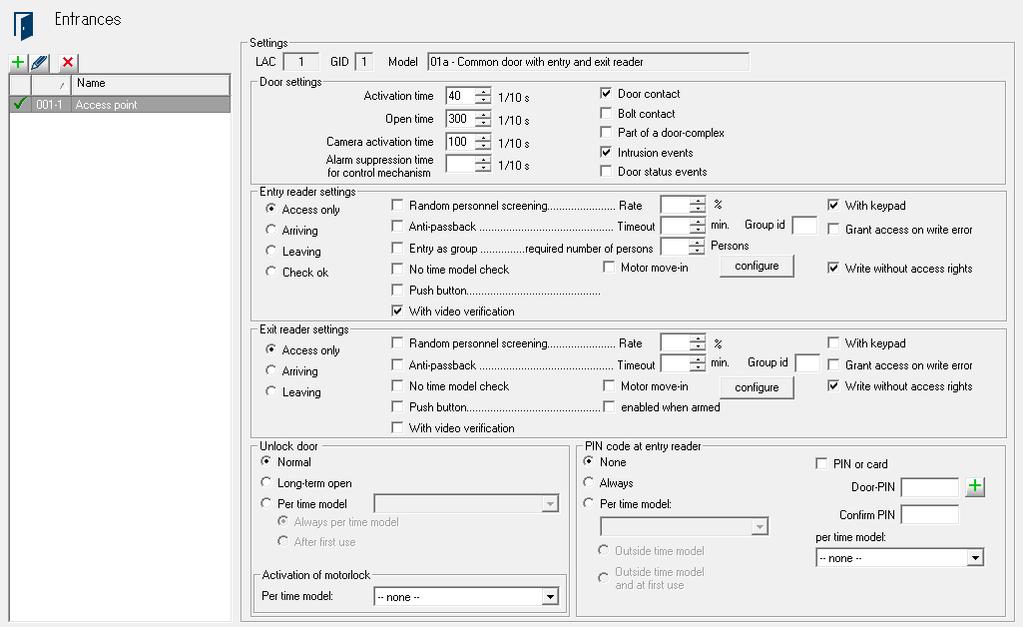Click the Open time value field

click(461, 119)
